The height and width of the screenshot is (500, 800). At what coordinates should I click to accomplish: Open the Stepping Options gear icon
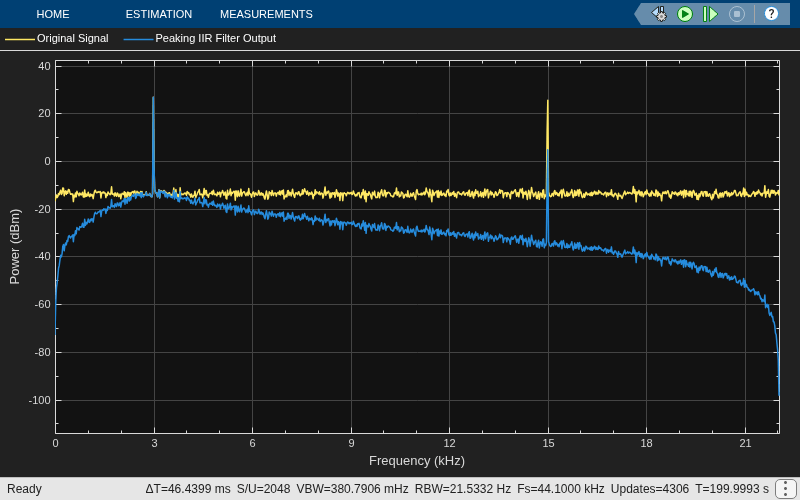(659, 14)
